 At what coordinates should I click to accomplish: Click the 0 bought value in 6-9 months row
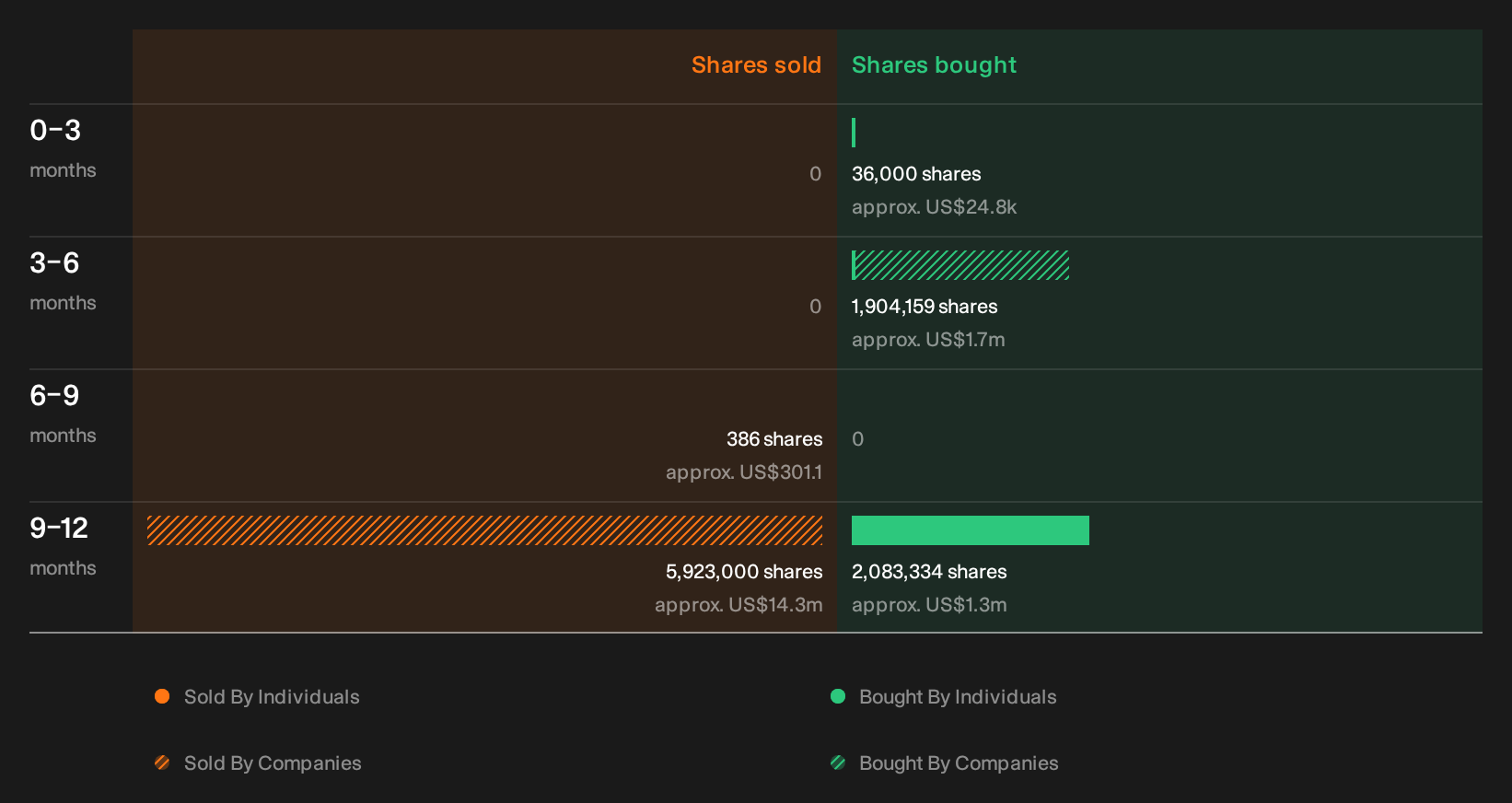click(858, 439)
